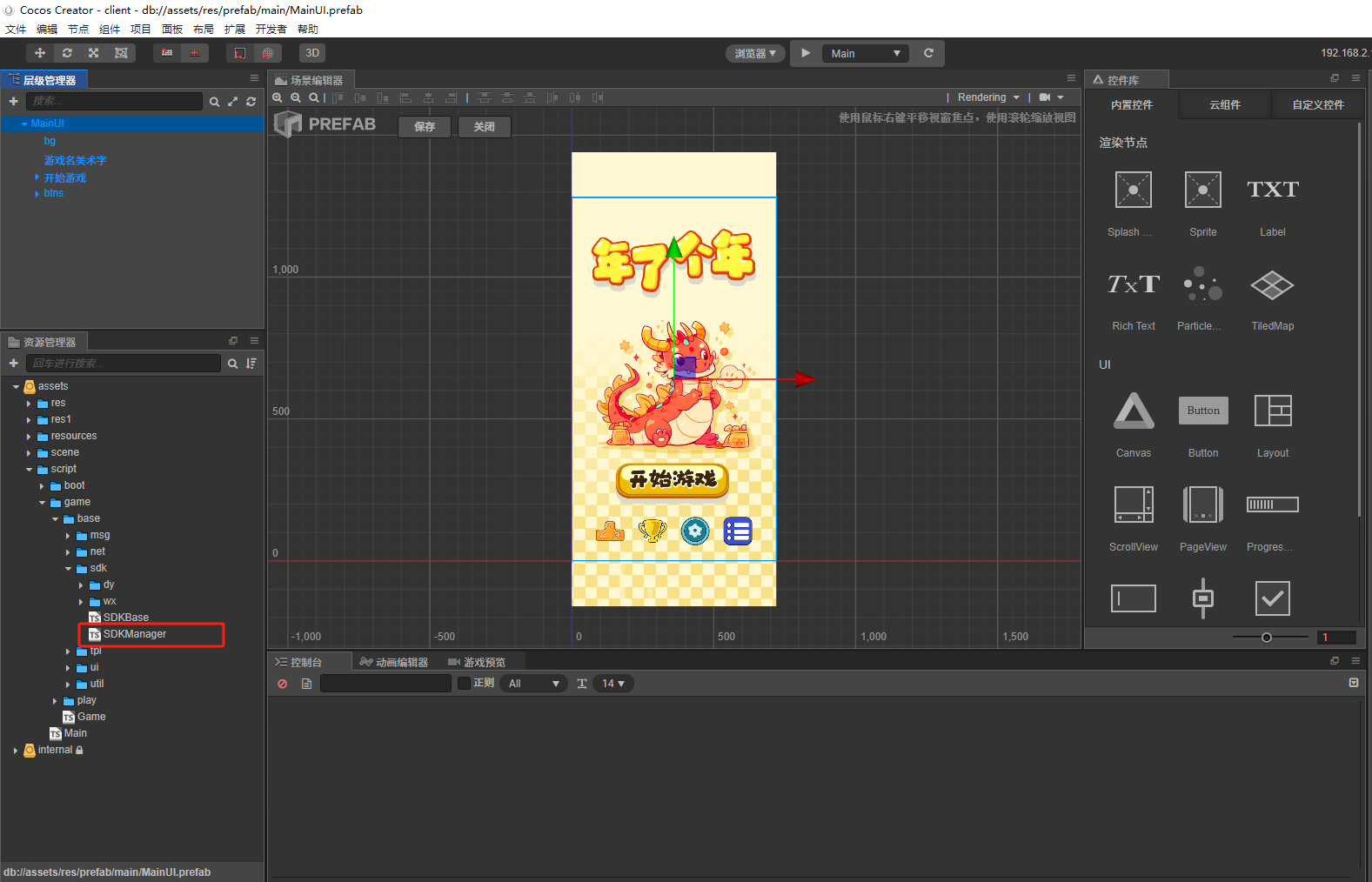
Task: Click the asset search input field
Action: 124,364
